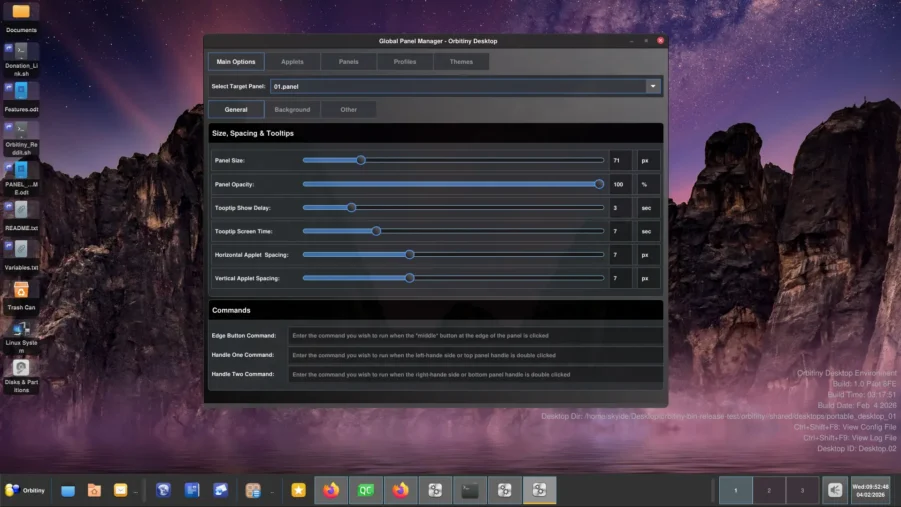Viewport: 901px width, 507px height.
Task: Click the yellow star taskbar icon
Action: pyautogui.click(x=298, y=490)
